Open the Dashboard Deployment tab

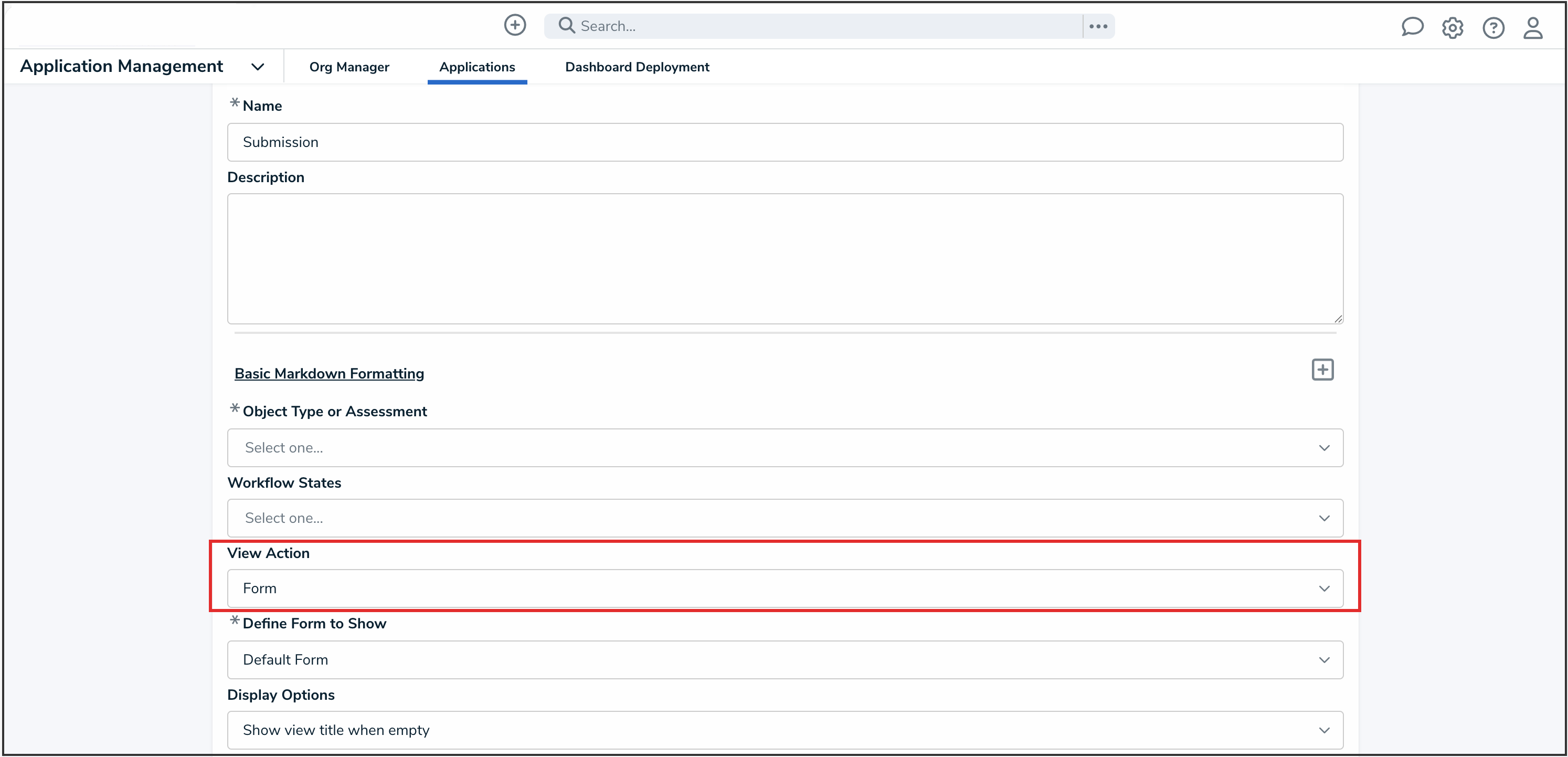coord(637,67)
